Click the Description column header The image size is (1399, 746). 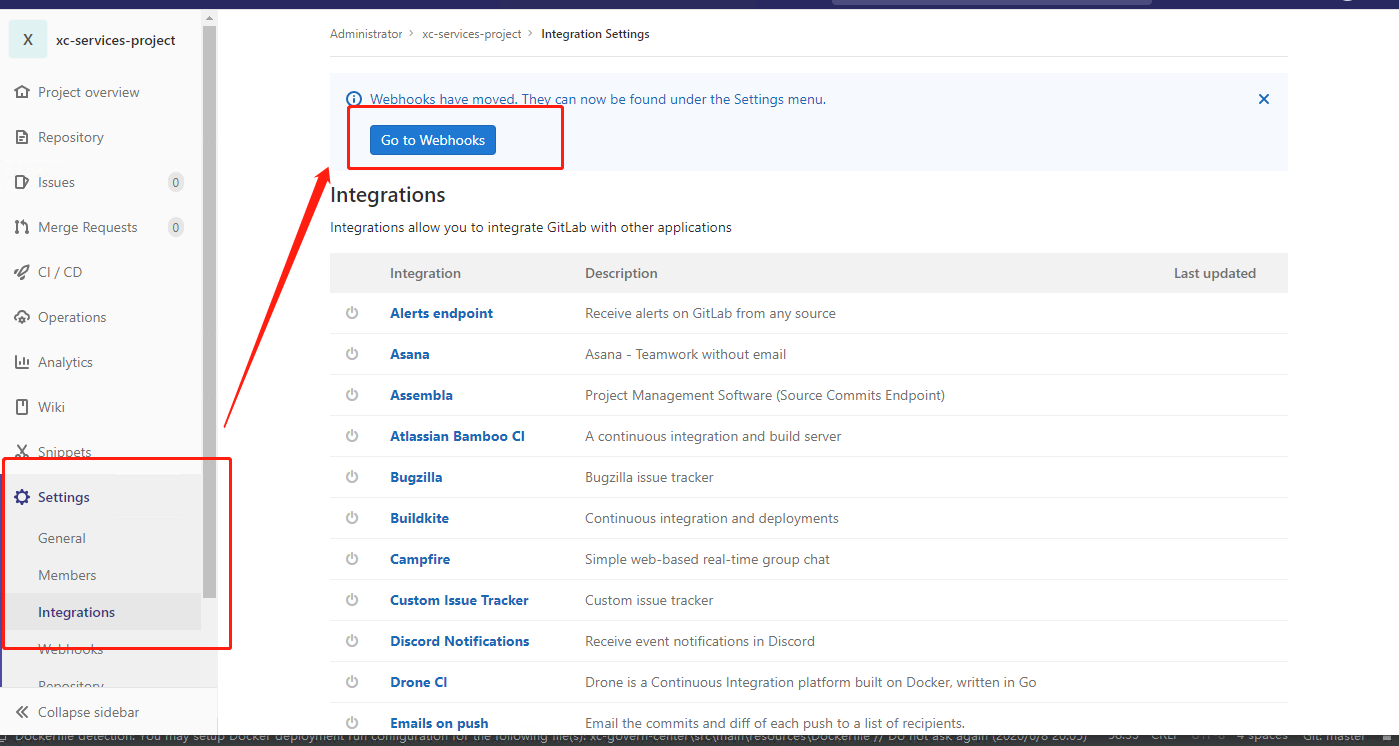[x=621, y=273]
